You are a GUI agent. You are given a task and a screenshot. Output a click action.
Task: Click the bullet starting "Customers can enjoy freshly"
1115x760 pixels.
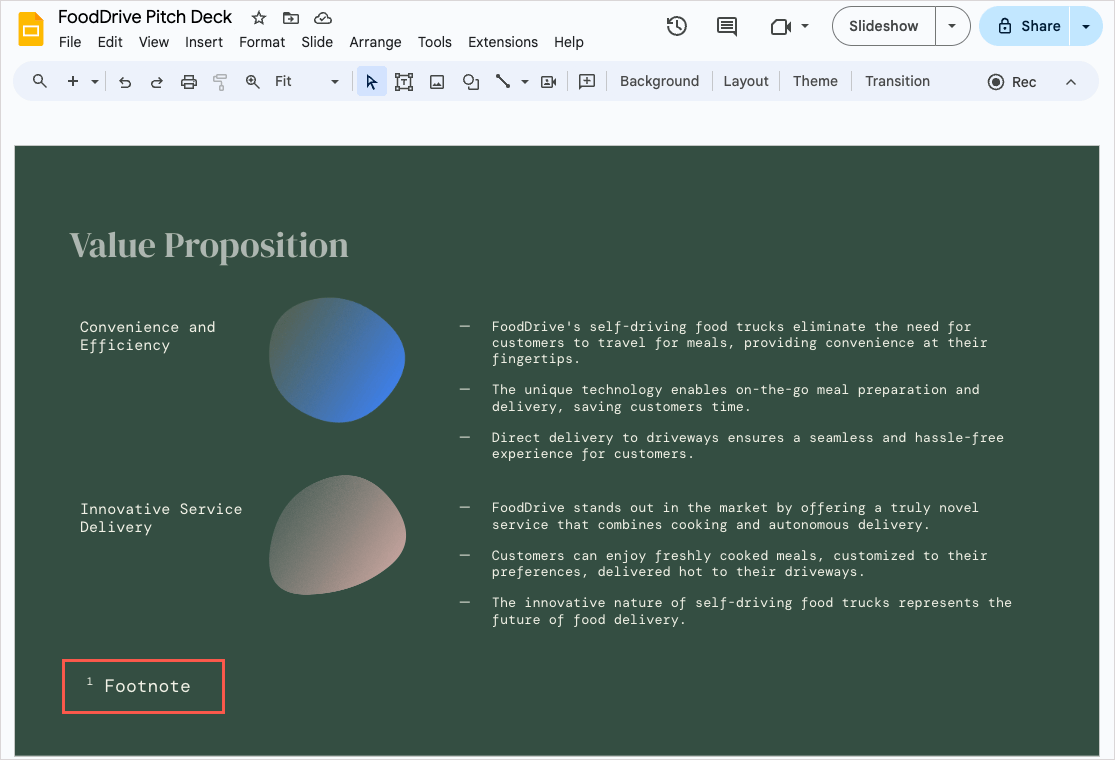(739, 564)
